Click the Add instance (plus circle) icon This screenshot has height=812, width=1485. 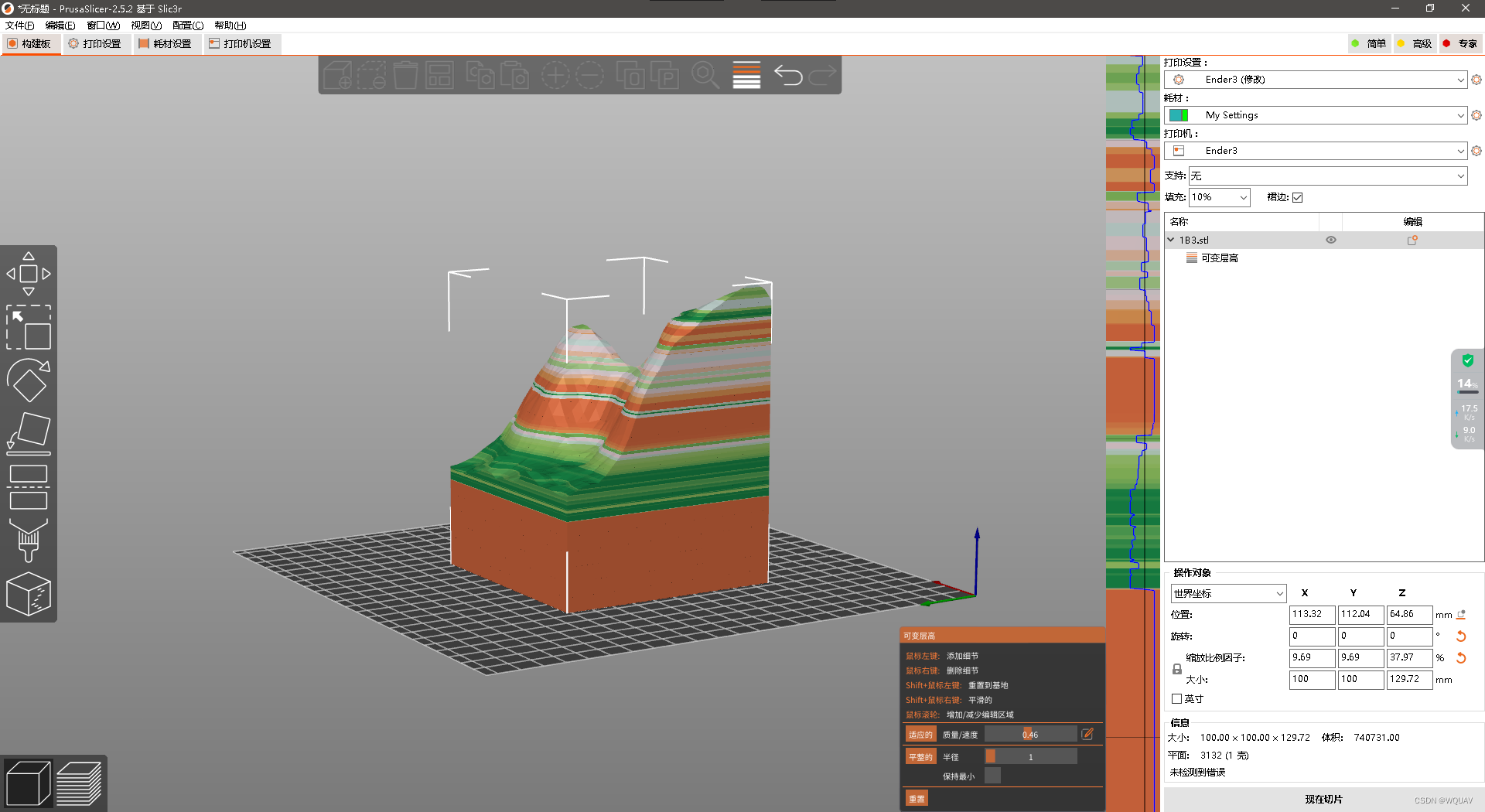pyautogui.click(x=555, y=75)
